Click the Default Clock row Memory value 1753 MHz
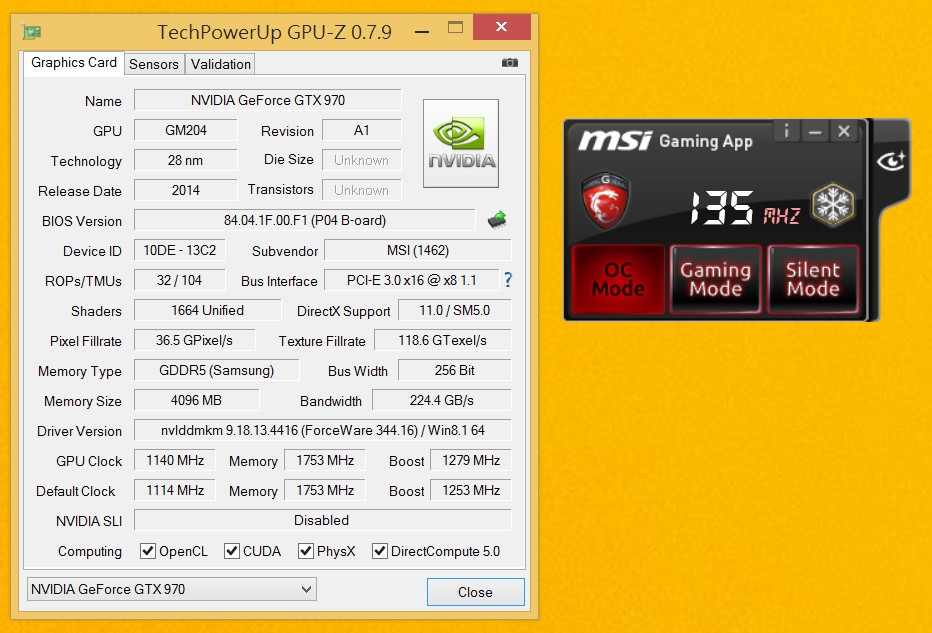This screenshot has width=932, height=633. coord(325,490)
